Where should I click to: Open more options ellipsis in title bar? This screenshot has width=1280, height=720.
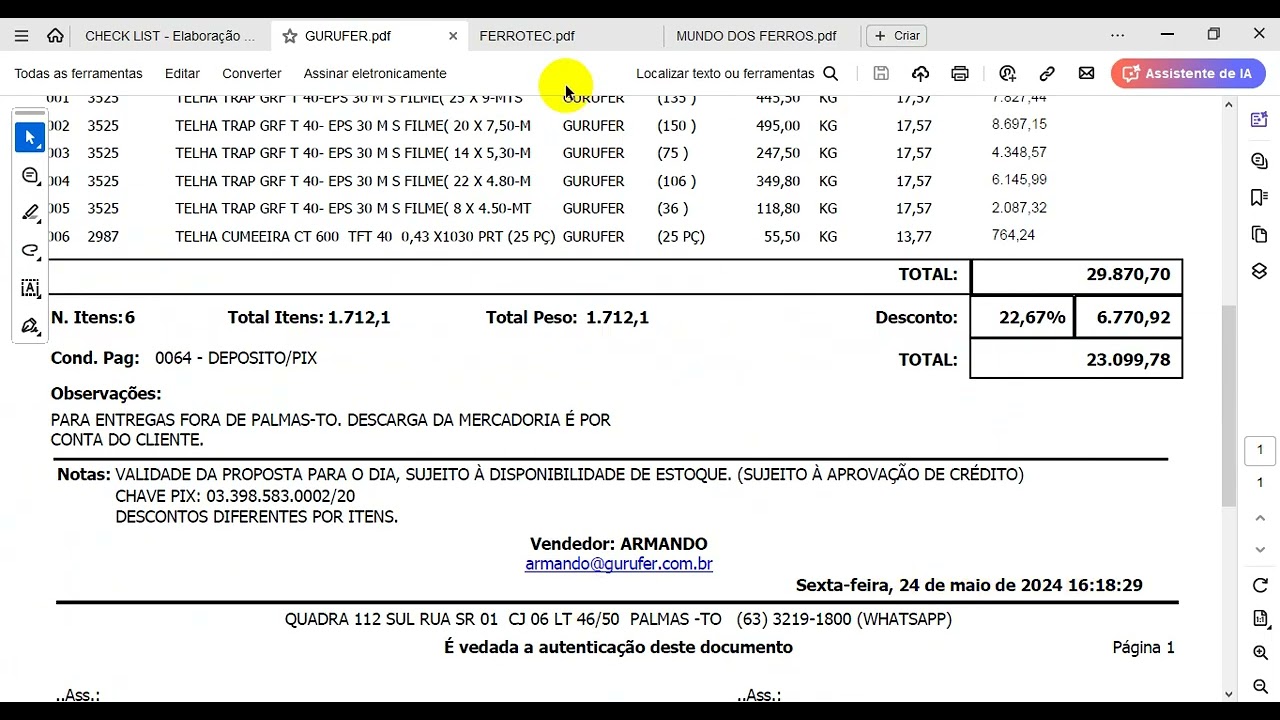point(1118,35)
